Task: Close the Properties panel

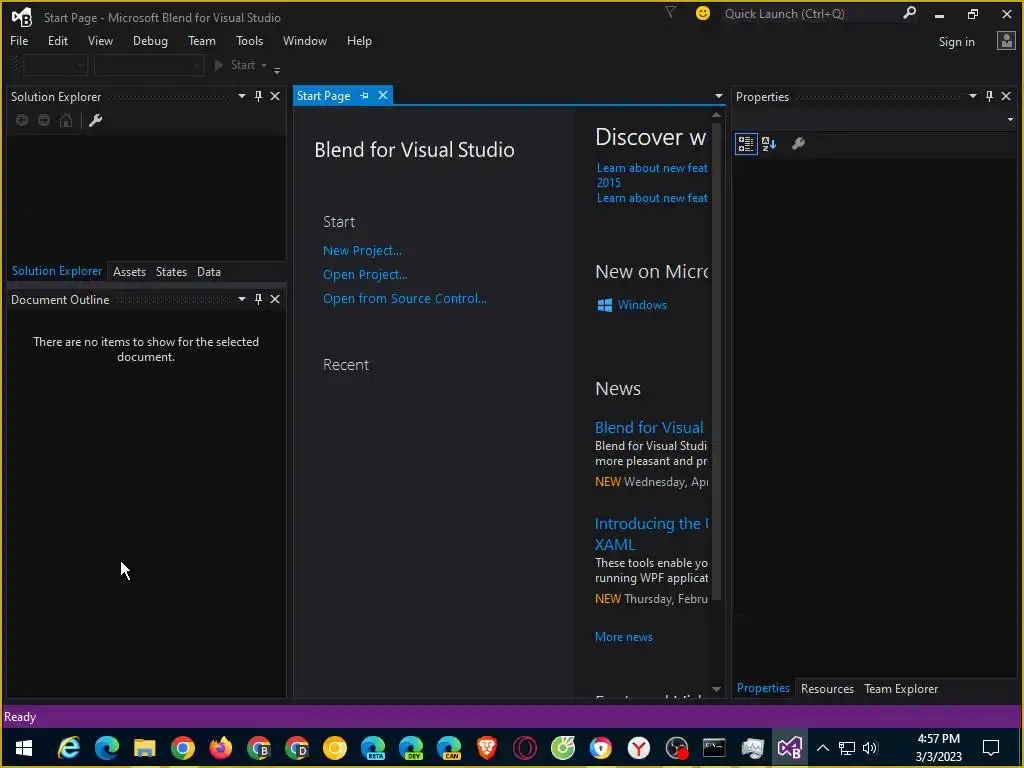Action: pos(1006,96)
